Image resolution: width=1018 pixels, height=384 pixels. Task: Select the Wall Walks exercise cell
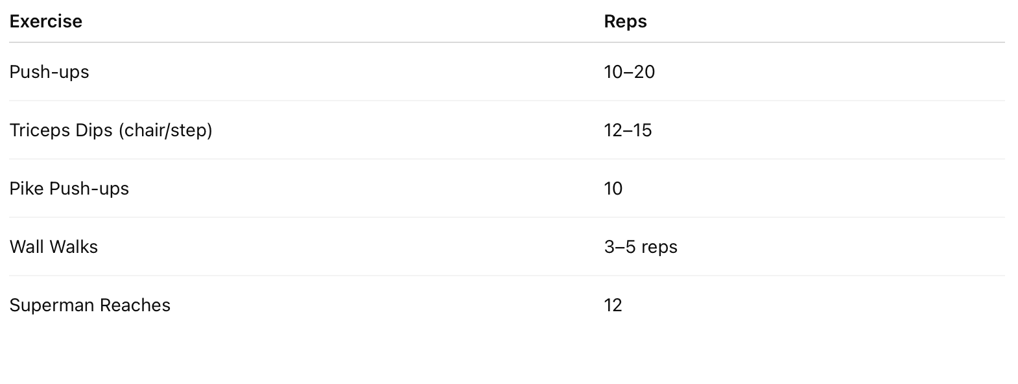coord(53,247)
